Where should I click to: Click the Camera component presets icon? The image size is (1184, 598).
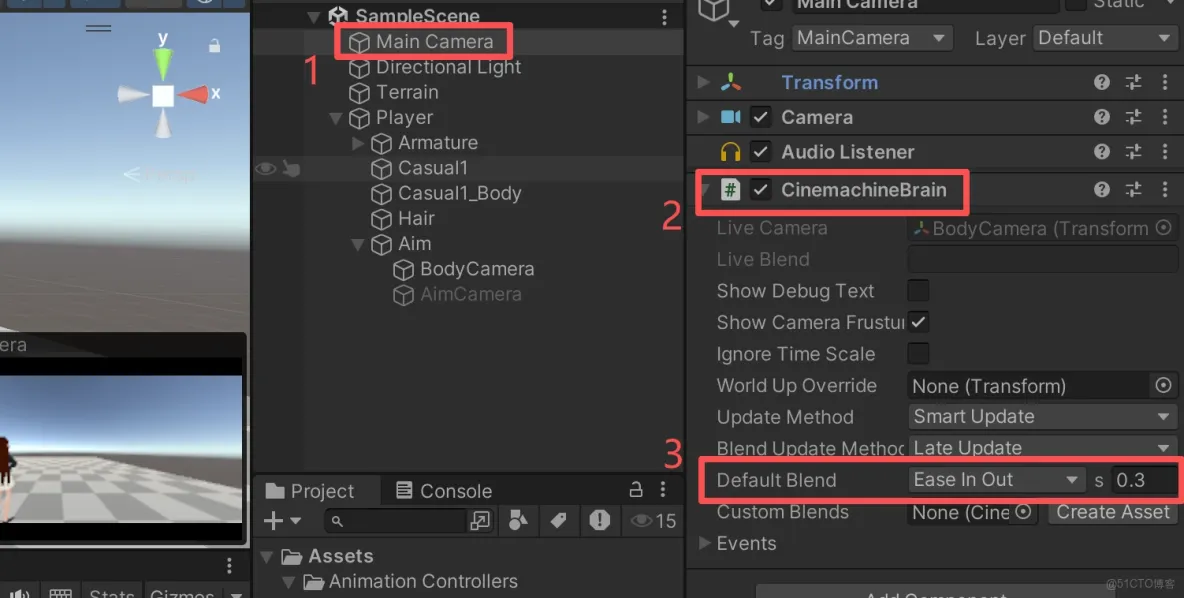pos(1133,117)
